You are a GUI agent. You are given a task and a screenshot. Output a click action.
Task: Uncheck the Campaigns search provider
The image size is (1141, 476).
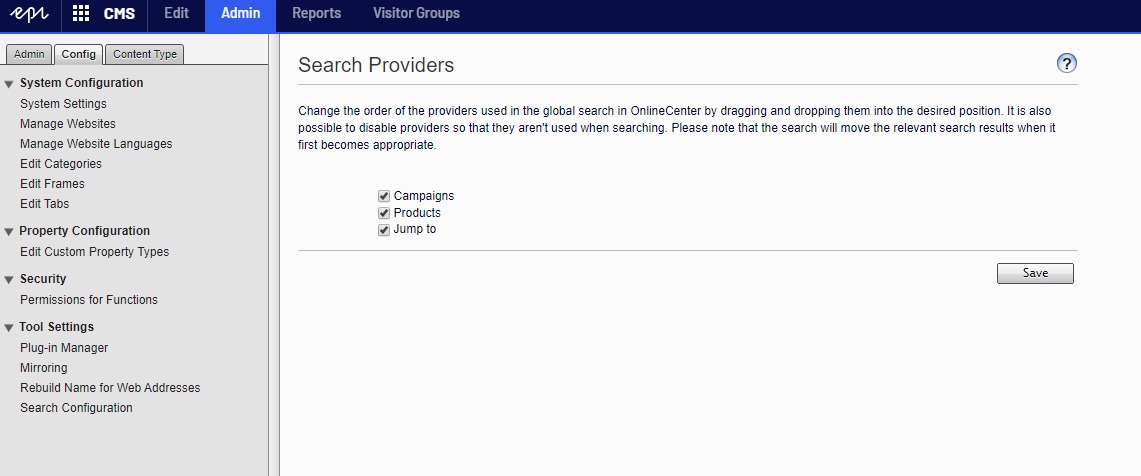[x=384, y=196]
